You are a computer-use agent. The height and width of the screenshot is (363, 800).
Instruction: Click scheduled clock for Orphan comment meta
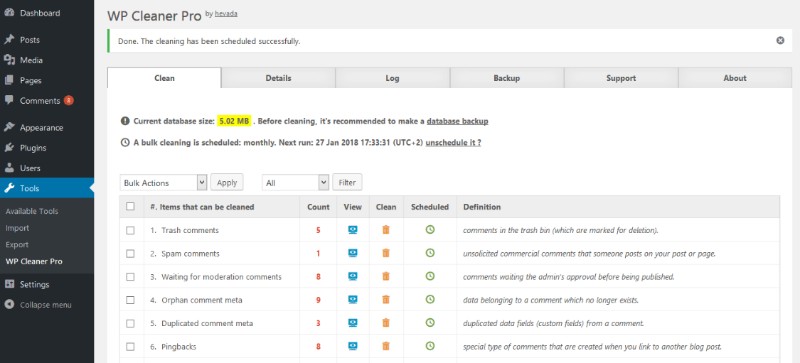pos(430,300)
